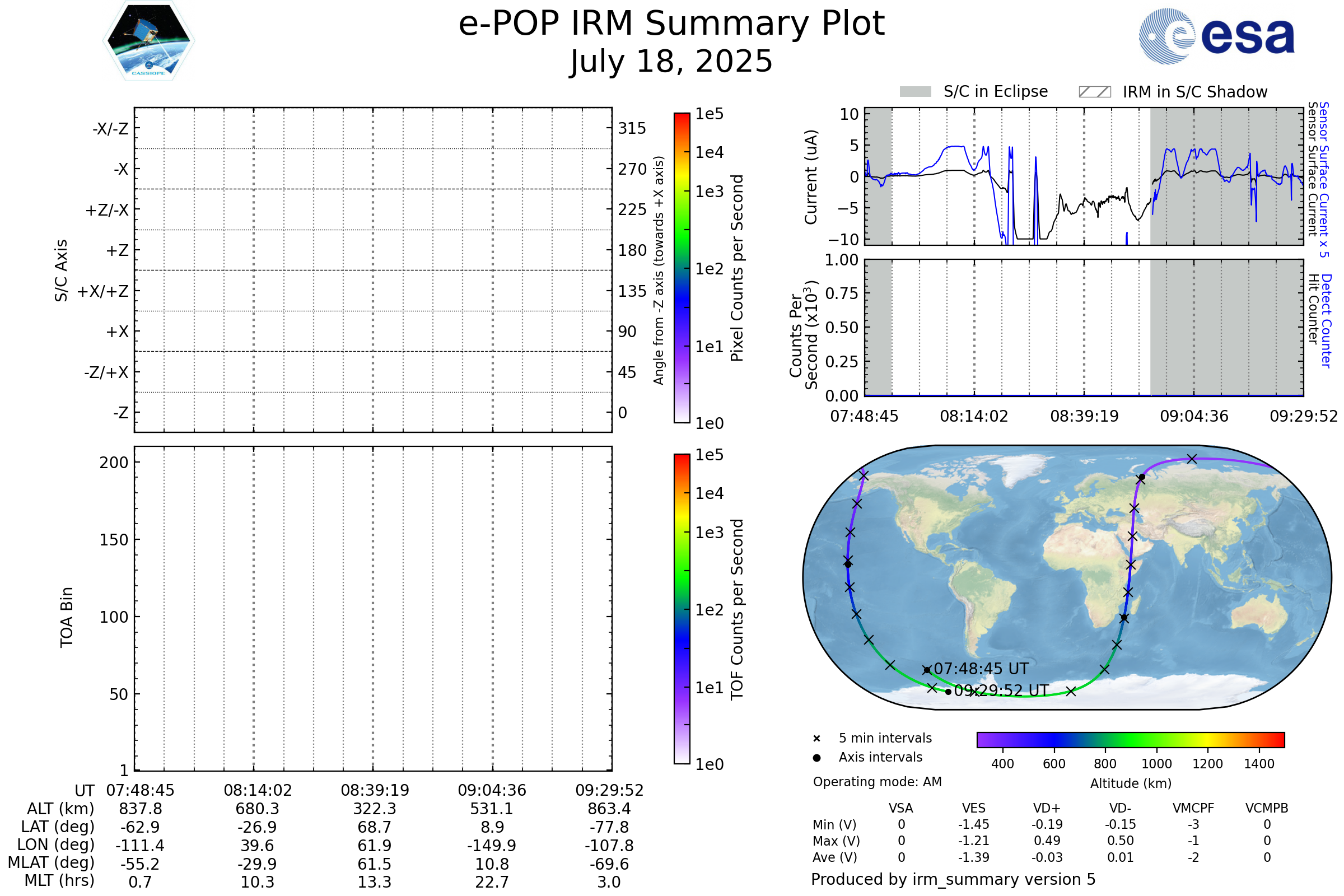Click the 07:48:45 UT start marker on map

[926, 670]
